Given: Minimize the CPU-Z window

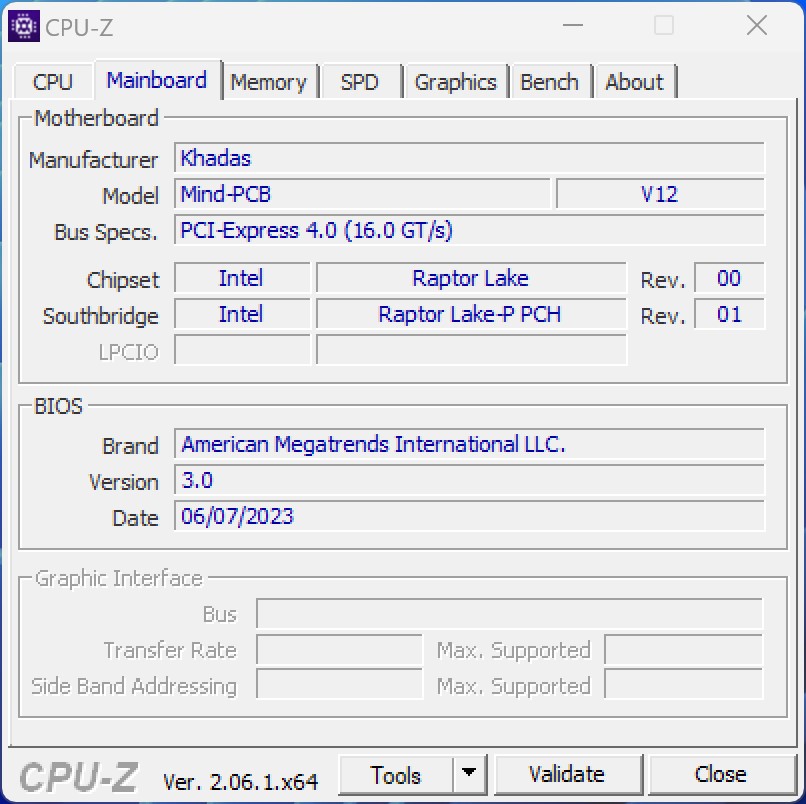Looking at the screenshot, I should [573, 25].
